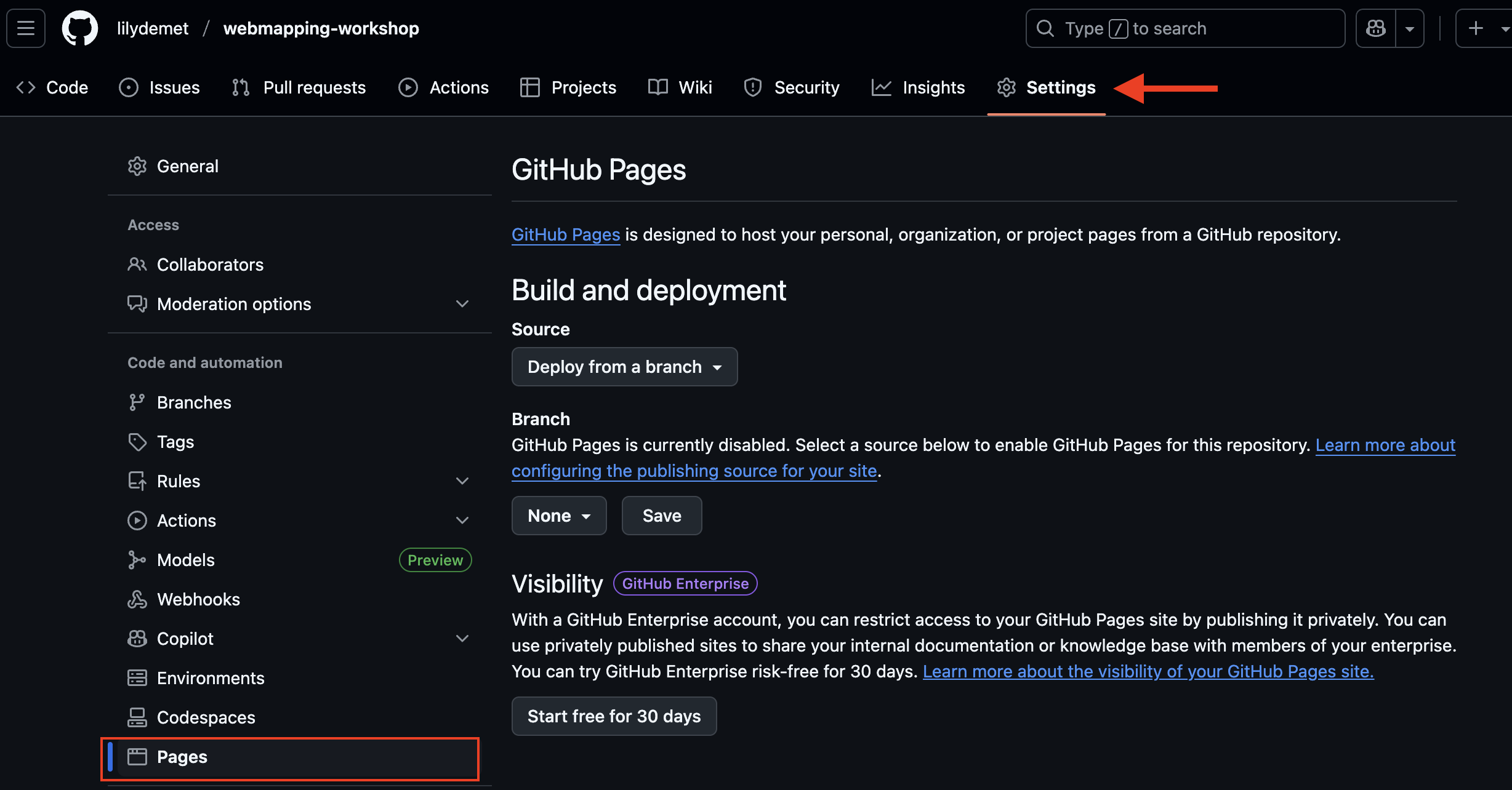This screenshot has width=1512, height=790.
Task: Click the search magnifier icon
Action: click(x=1045, y=28)
